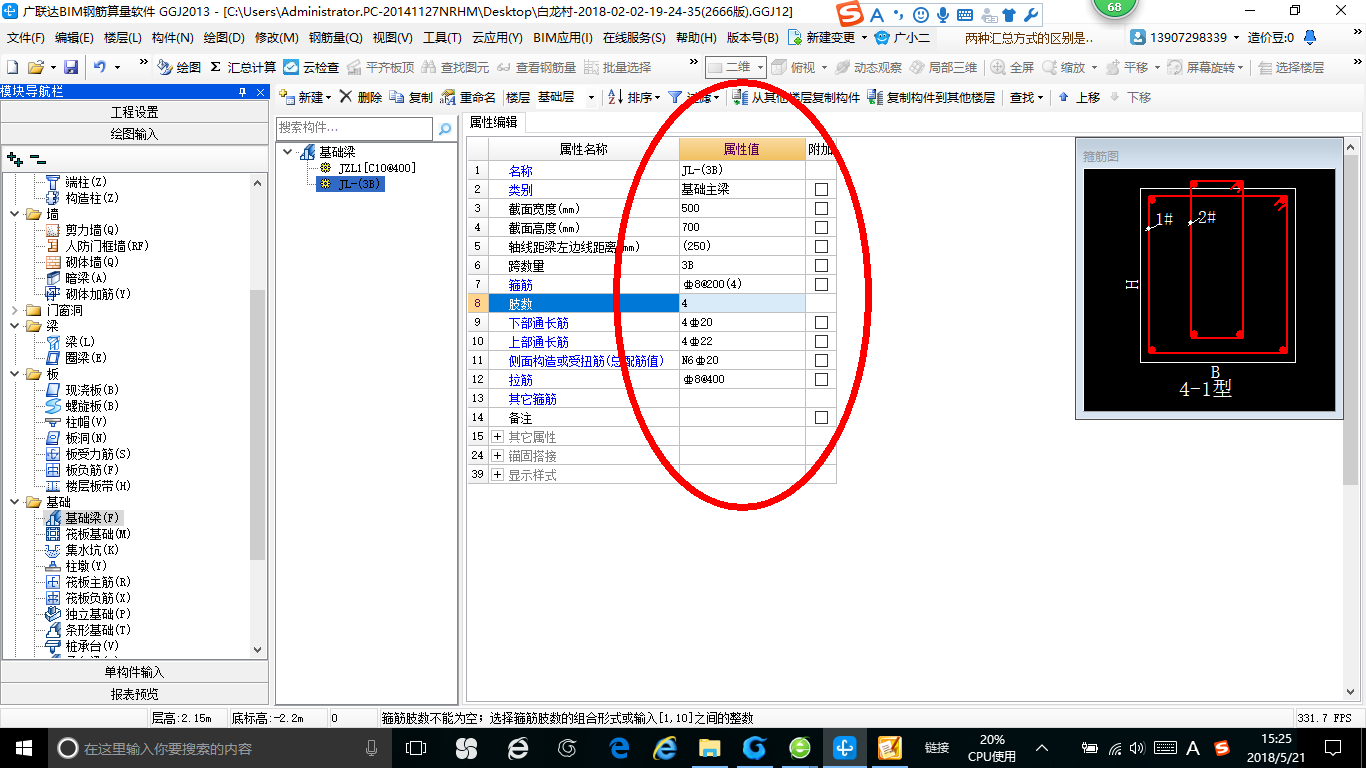Select 砌体加筋(Y) tree item
The image size is (1366, 768).
point(97,294)
